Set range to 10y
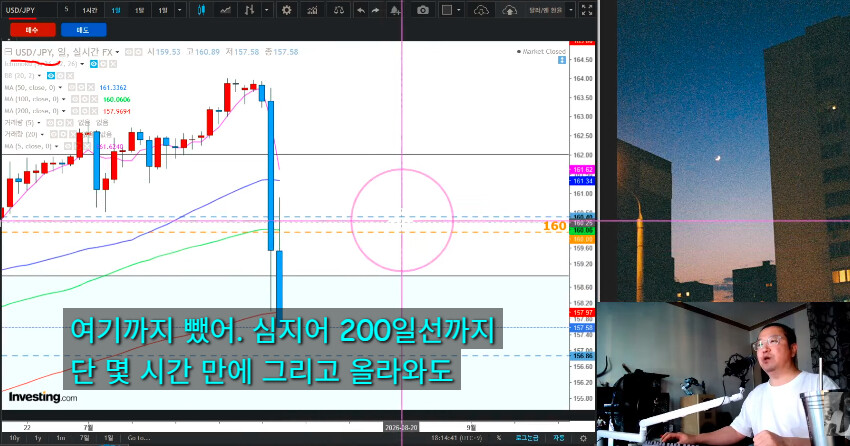 (14, 438)
